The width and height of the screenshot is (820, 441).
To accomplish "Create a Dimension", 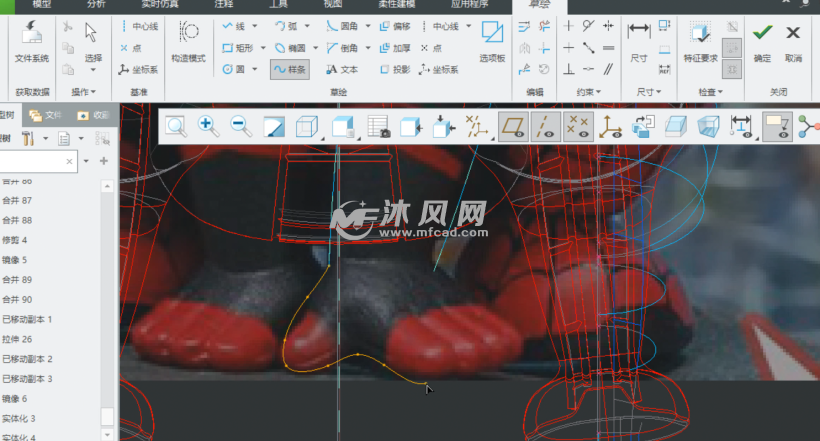I will tap(639, 42).
